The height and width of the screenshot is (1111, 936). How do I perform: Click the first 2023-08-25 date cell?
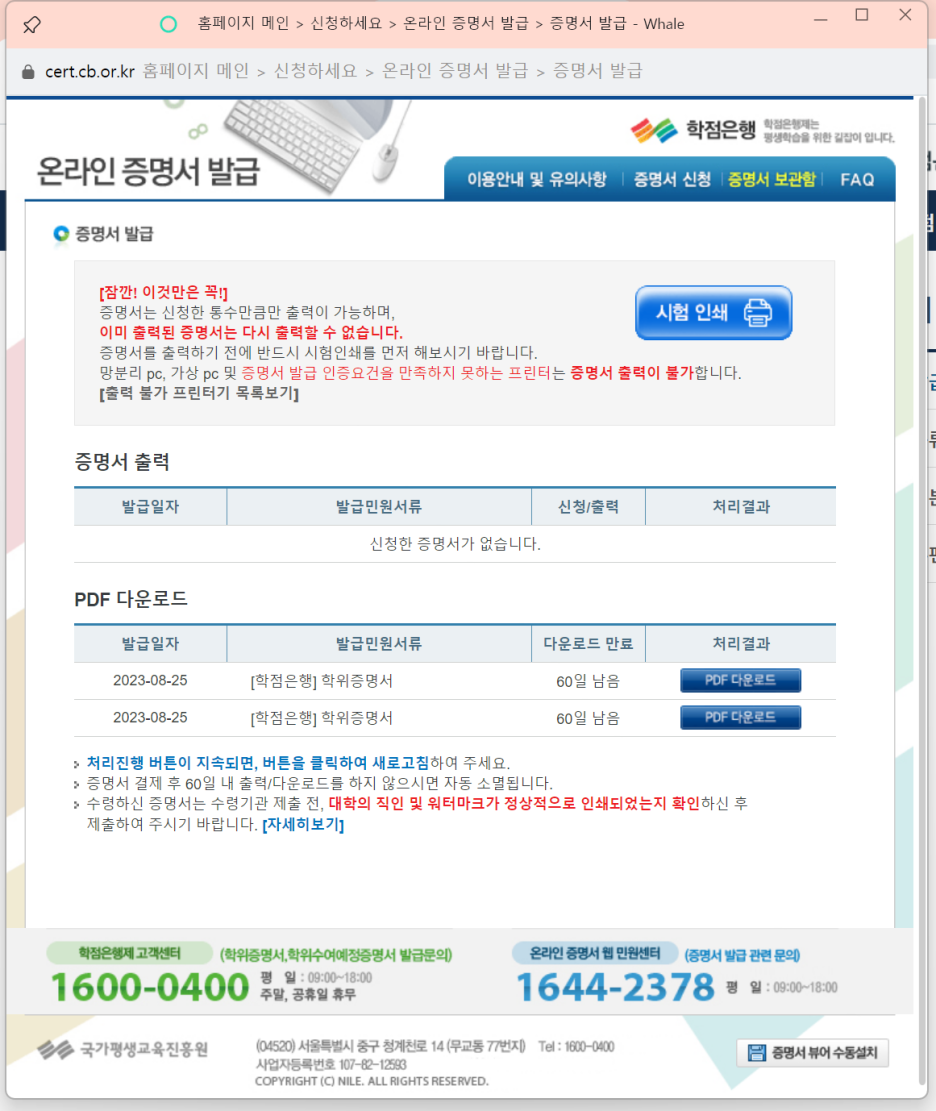pos(150,680)
